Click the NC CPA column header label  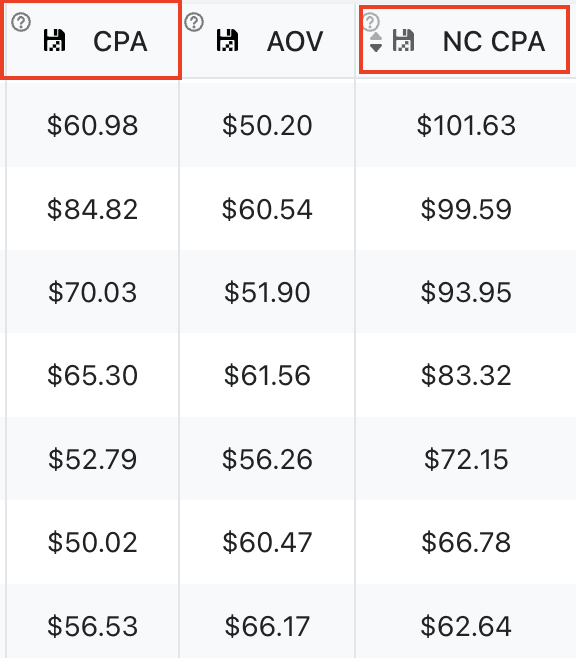494,42
